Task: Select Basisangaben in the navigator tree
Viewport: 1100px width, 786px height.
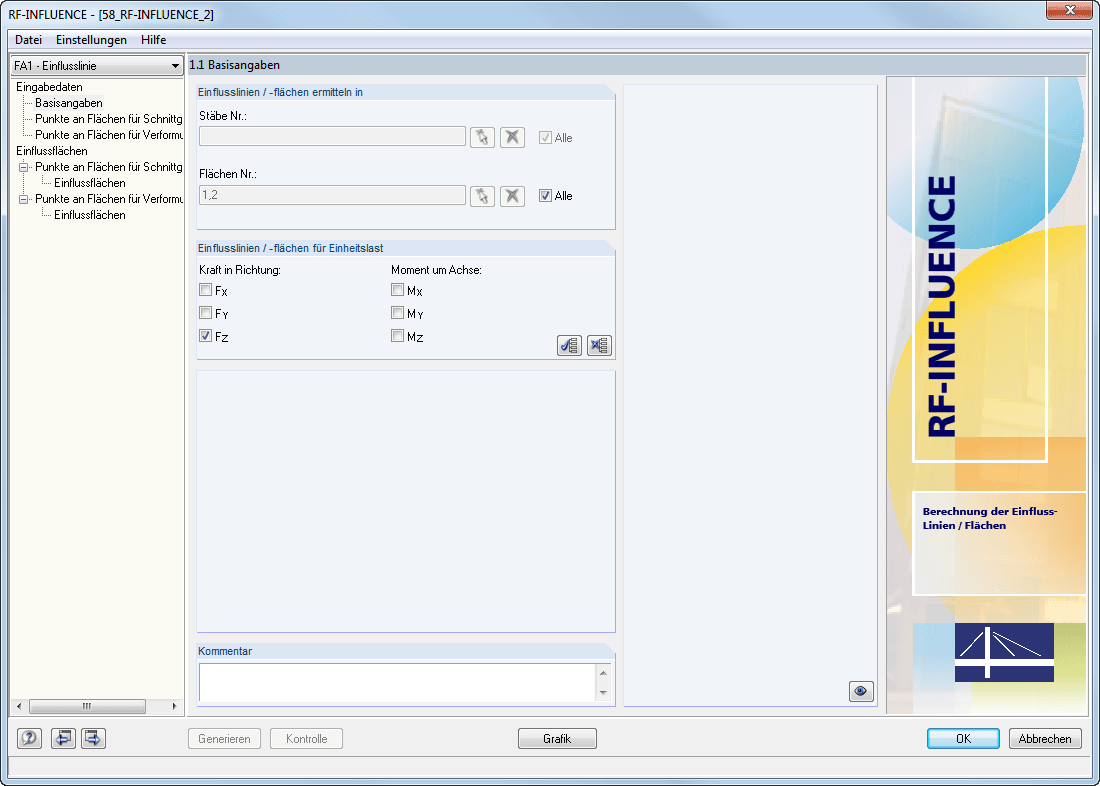Action: 69,103
